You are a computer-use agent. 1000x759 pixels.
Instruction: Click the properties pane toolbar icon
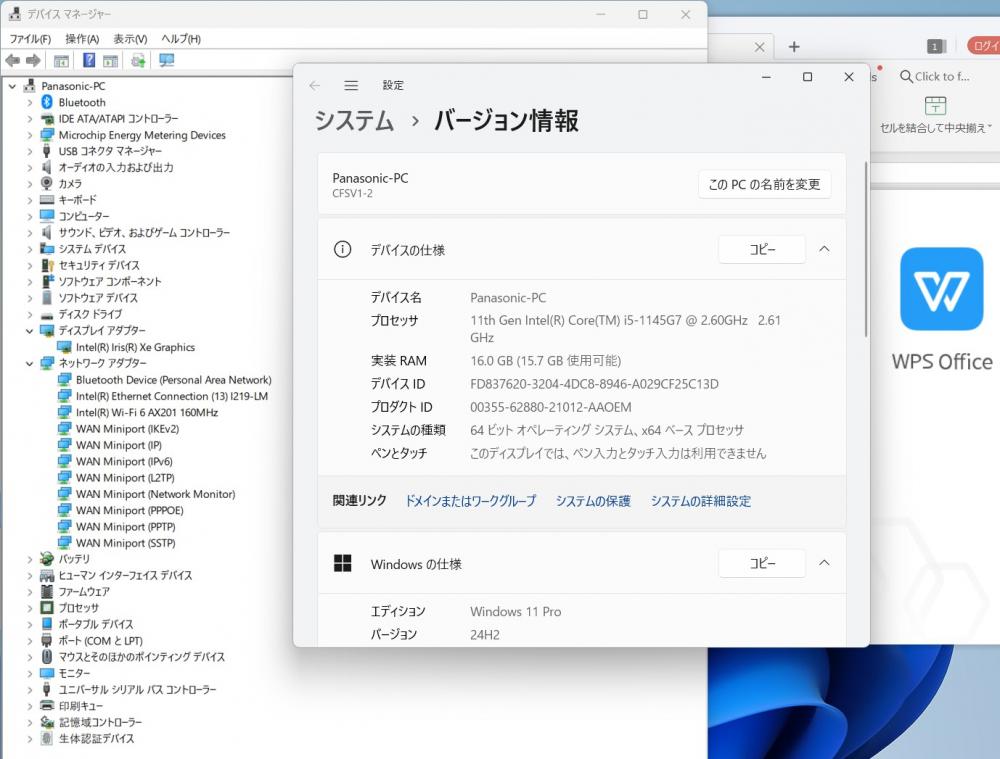click(x=110, y=61)
